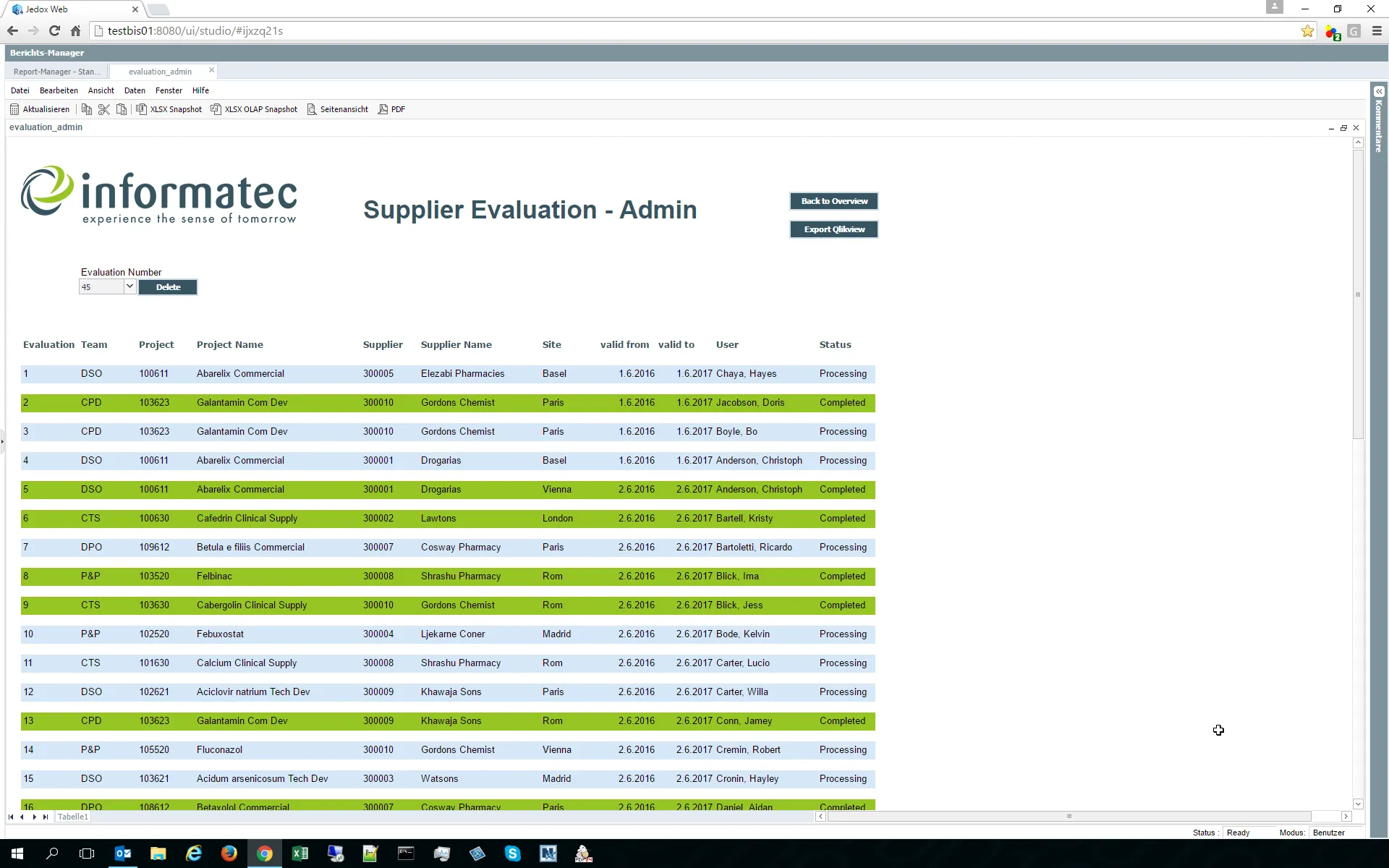
Task: Open Firefox from the taskbar
Action: (x=229, y=854)
